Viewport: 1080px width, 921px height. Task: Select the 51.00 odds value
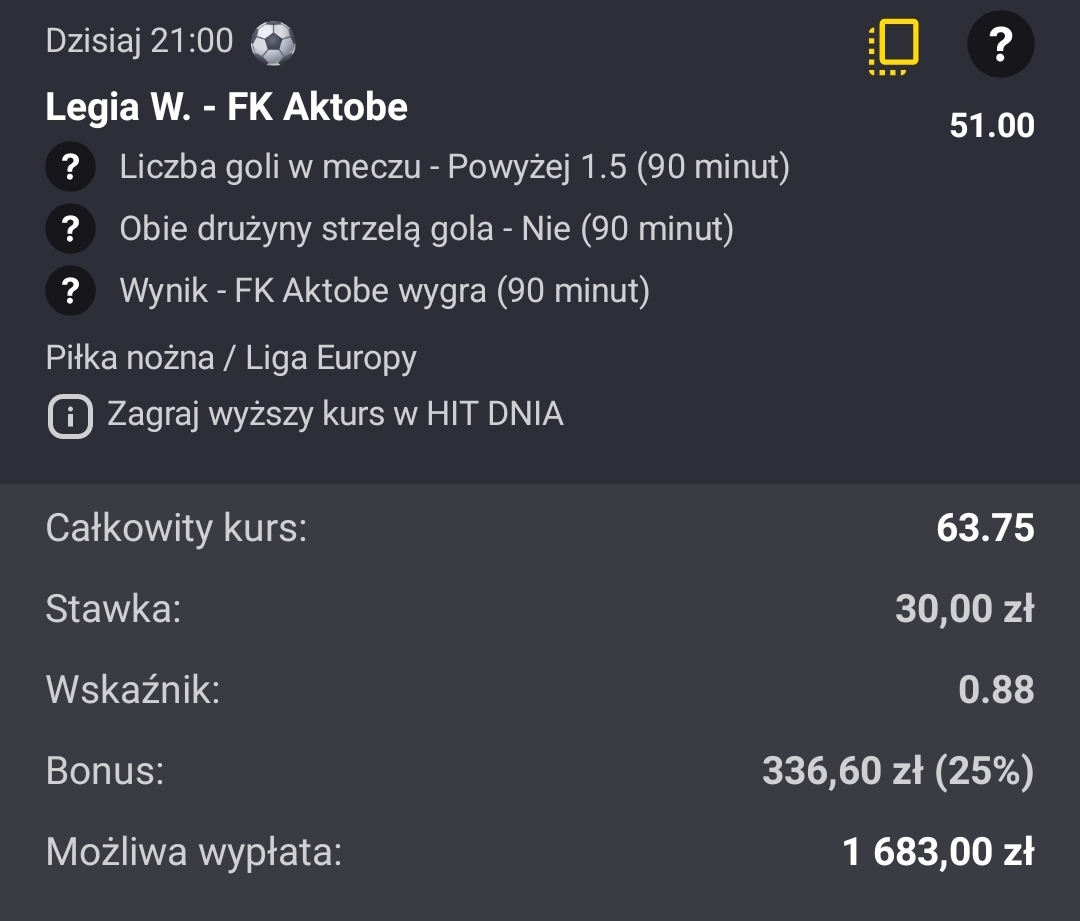point(991,125)
